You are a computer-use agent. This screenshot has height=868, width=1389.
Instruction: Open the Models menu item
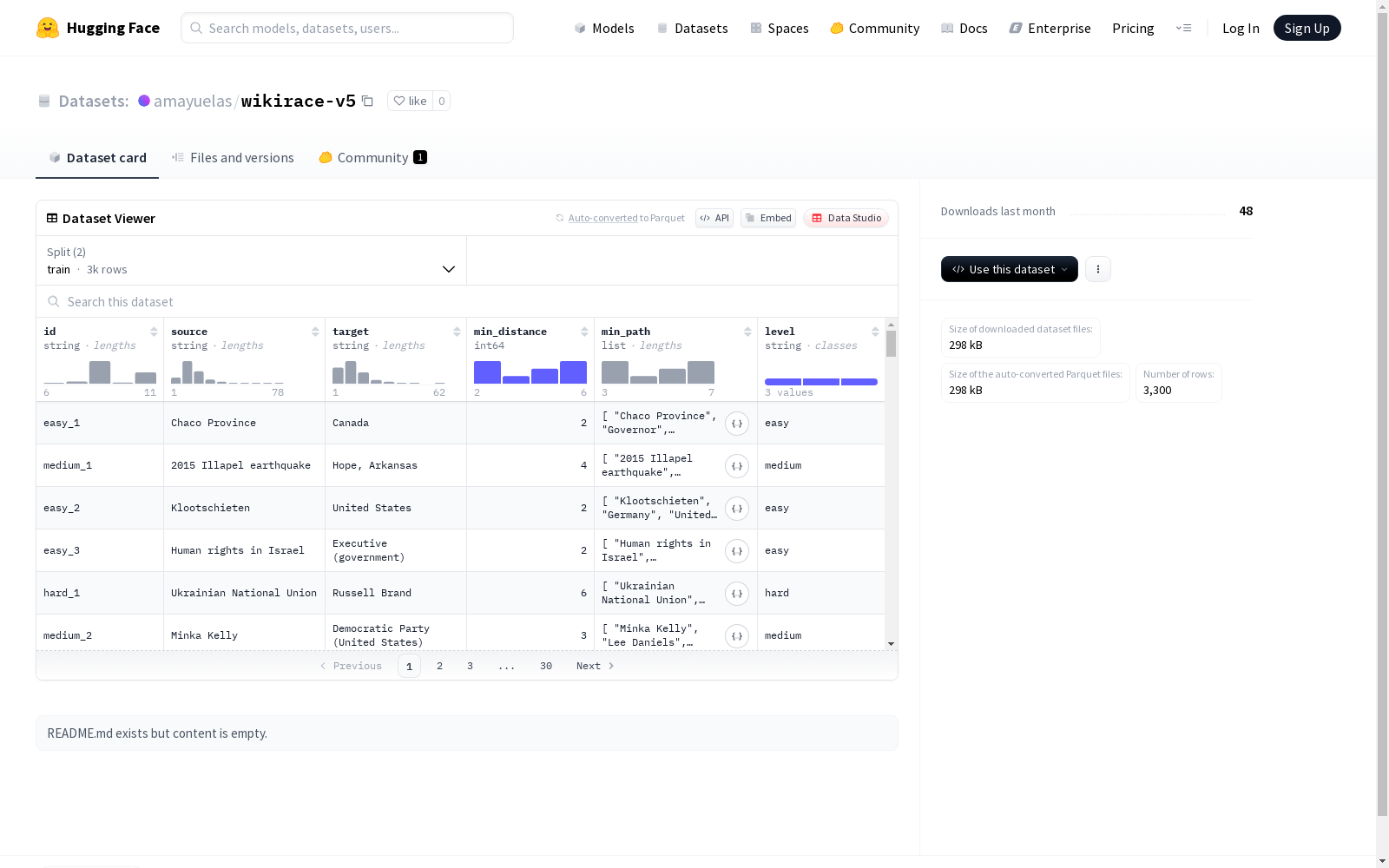(x=604, y=28)
